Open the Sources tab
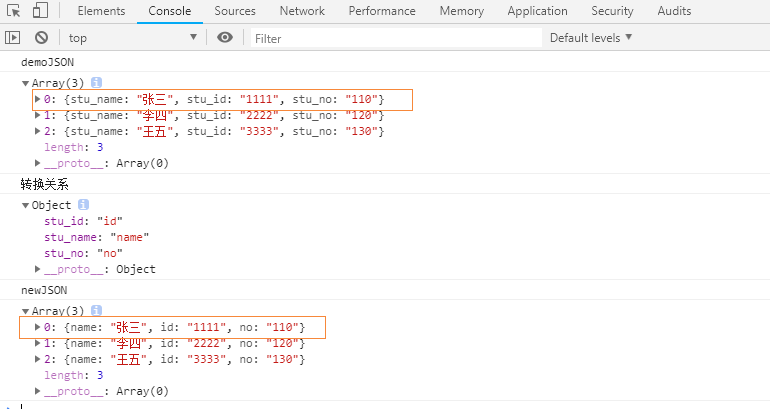The width and height of the screenshot is (770, 409). [x=235, y=11]
